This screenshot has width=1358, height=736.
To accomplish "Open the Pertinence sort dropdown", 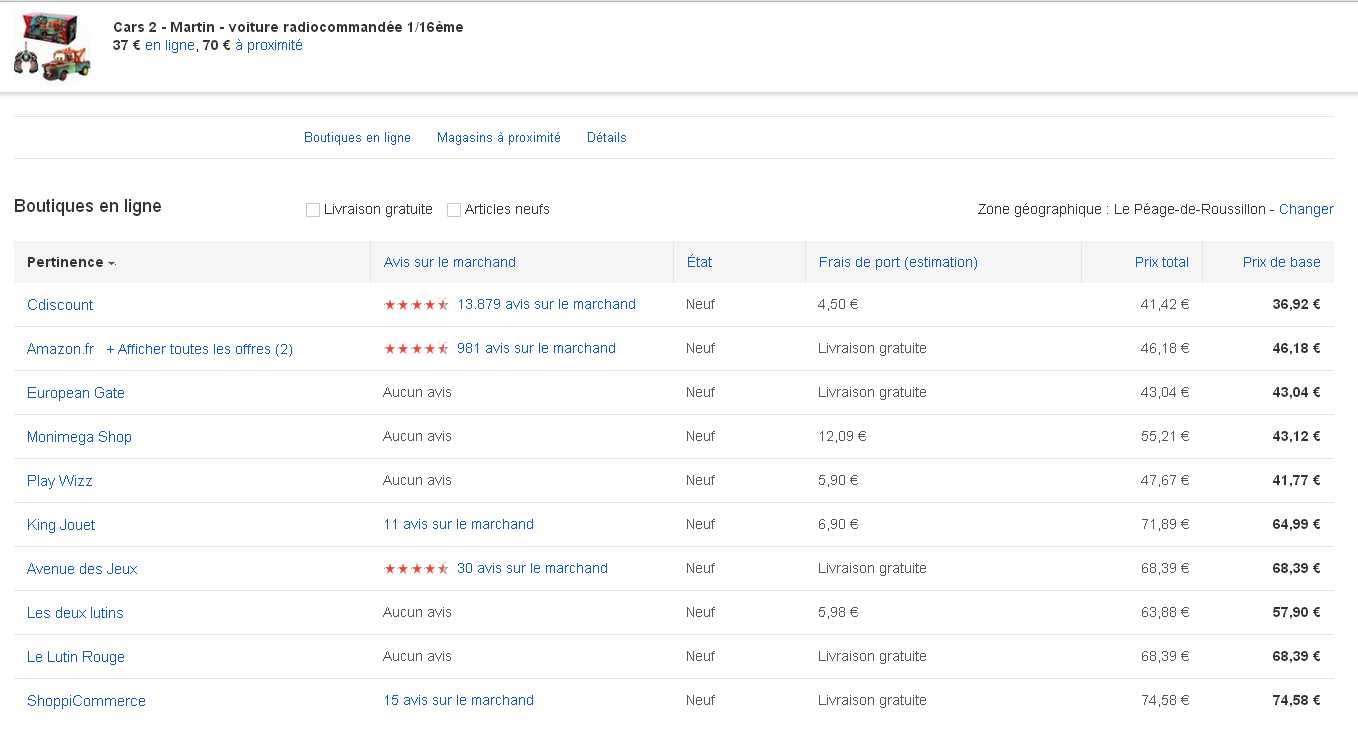I will (x=71, y=262).
